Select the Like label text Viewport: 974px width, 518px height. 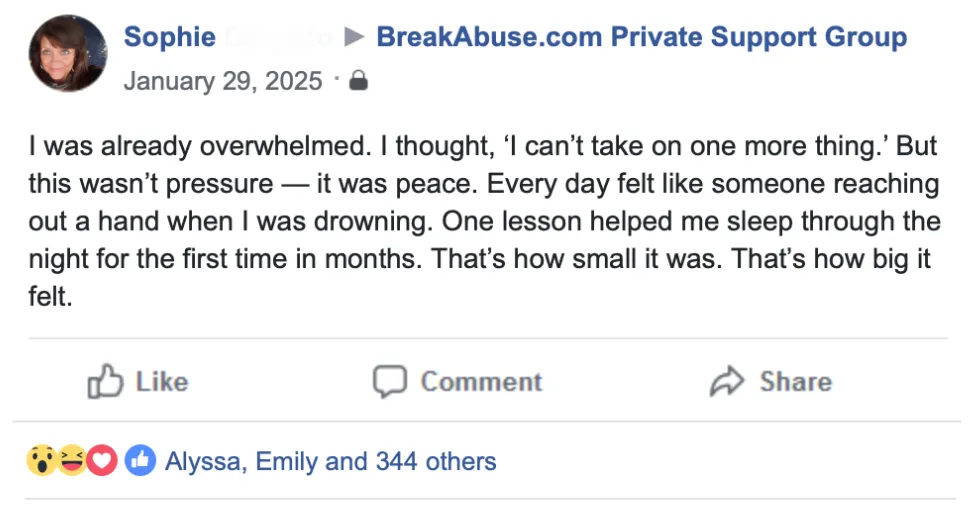pos(162,381)
